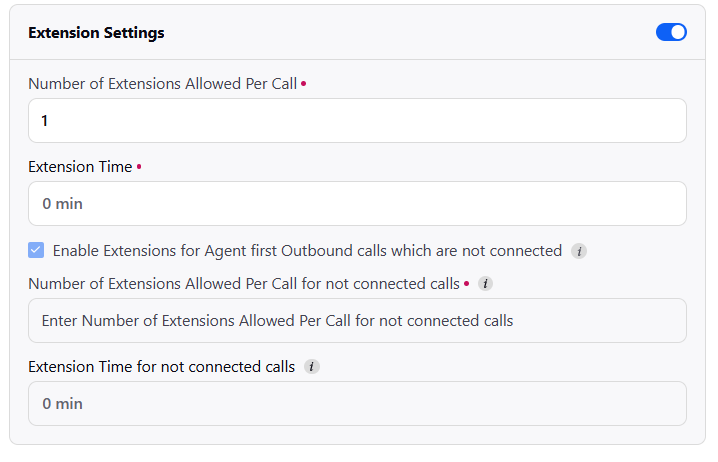Click label Number of Extensions for not connected calls
Screen dimensions: 718x462
(x=244, y=284)
